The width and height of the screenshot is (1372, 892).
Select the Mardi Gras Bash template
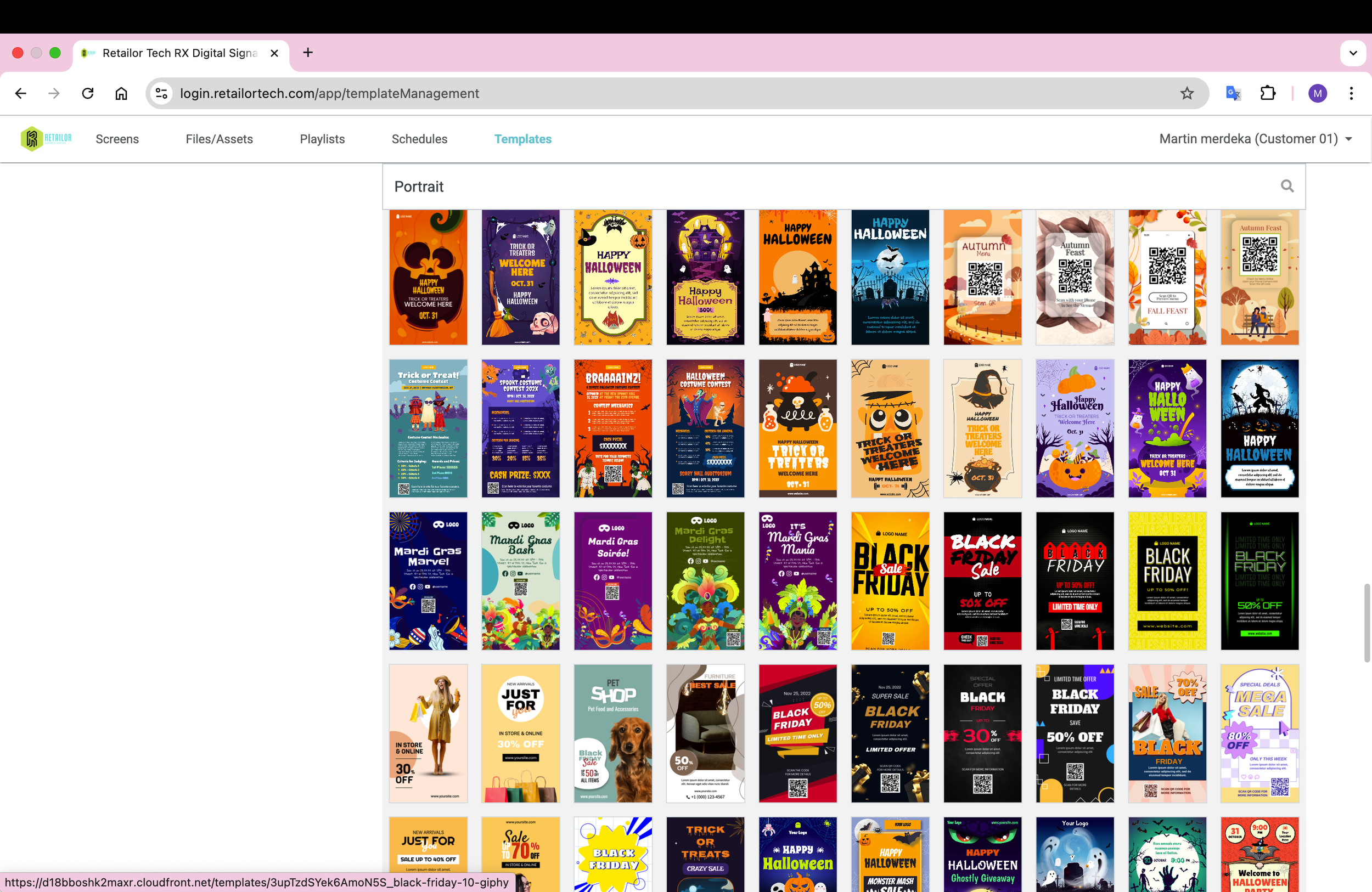click(521, 581)
